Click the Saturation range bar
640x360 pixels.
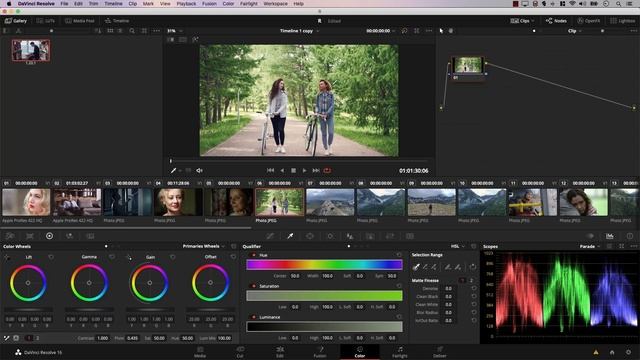[x=324, y=296]
